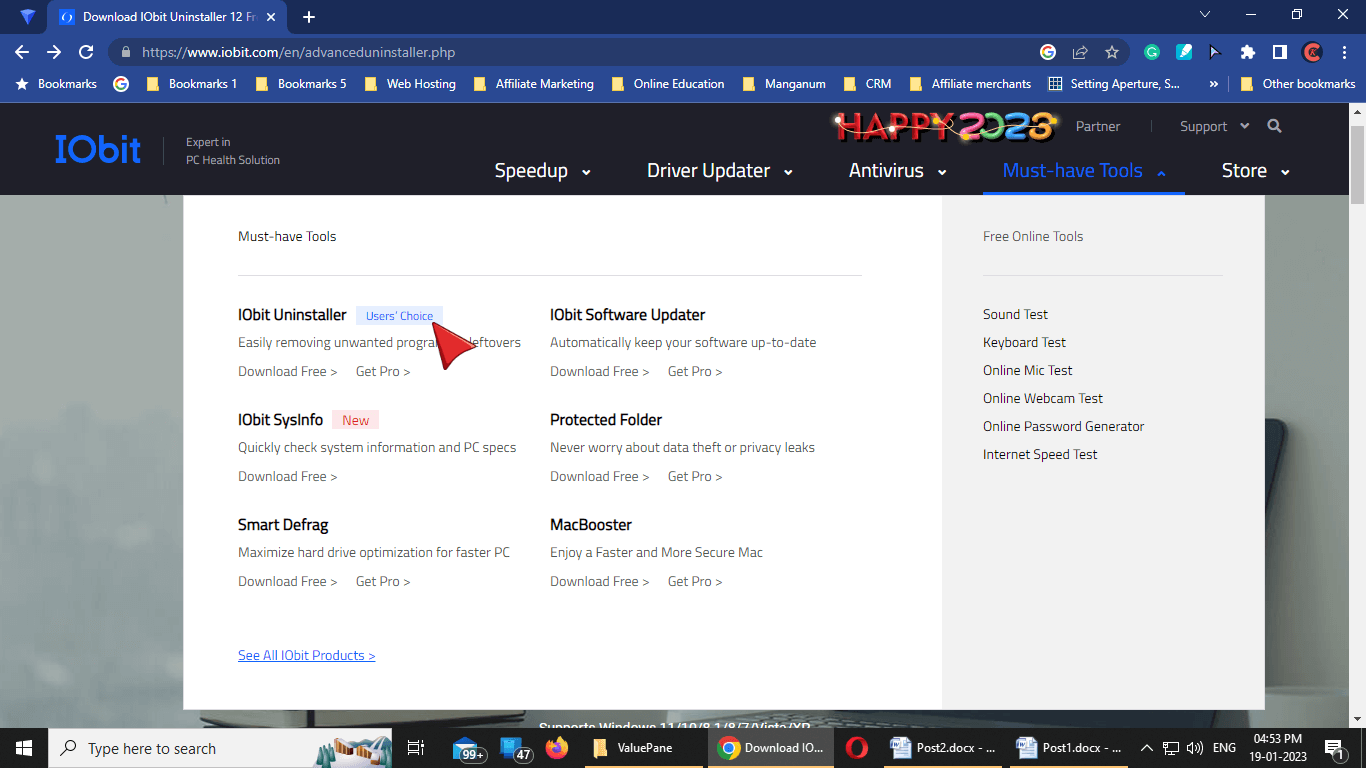
Task: Open Windows Start menu
Action: tap(24, 748)
